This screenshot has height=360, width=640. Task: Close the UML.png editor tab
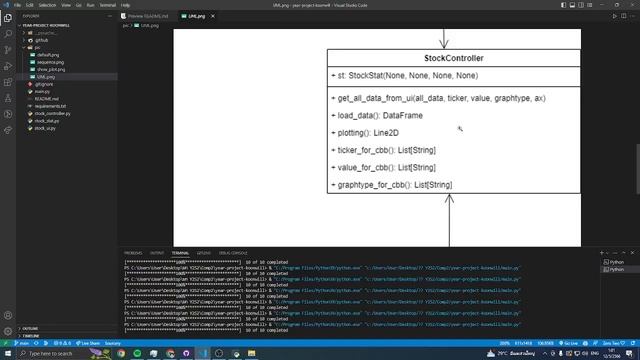213,16
